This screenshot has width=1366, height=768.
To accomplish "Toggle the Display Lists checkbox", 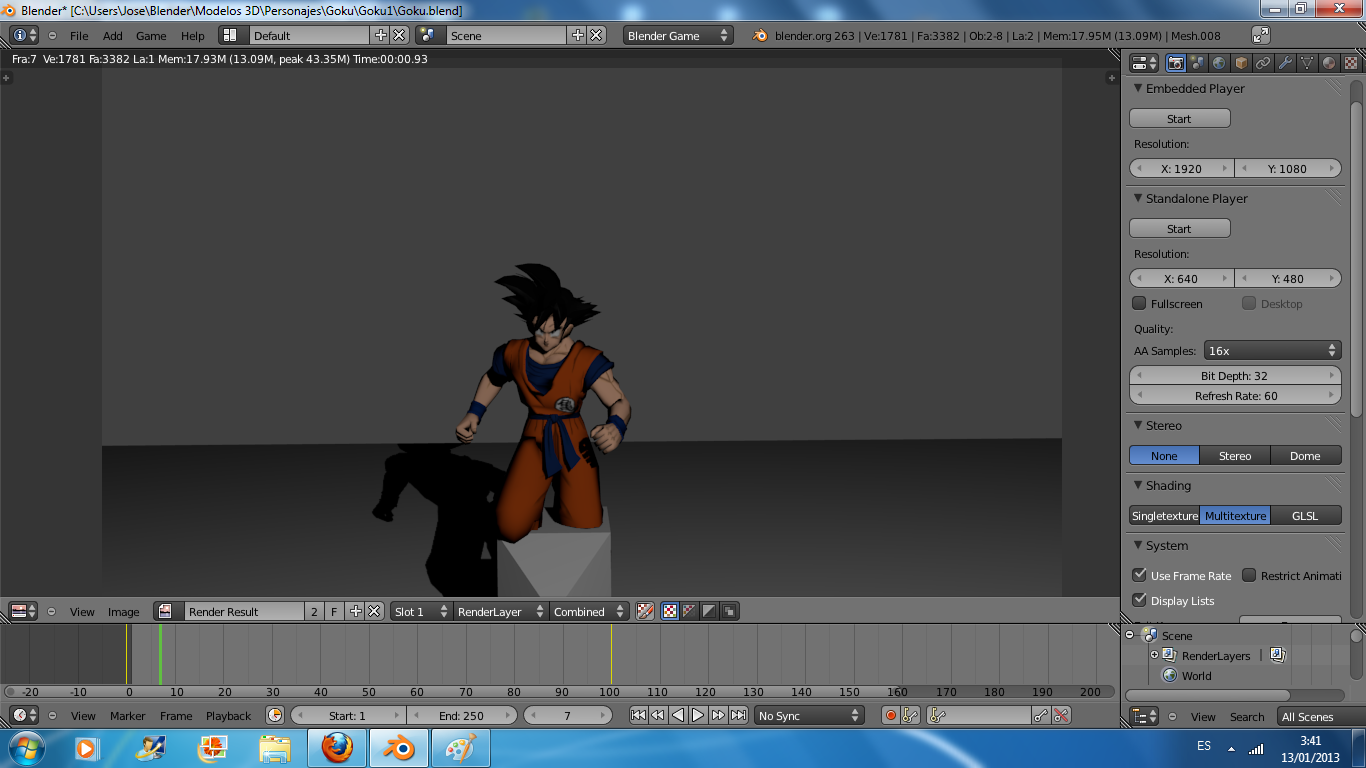I will [1139, 600].
